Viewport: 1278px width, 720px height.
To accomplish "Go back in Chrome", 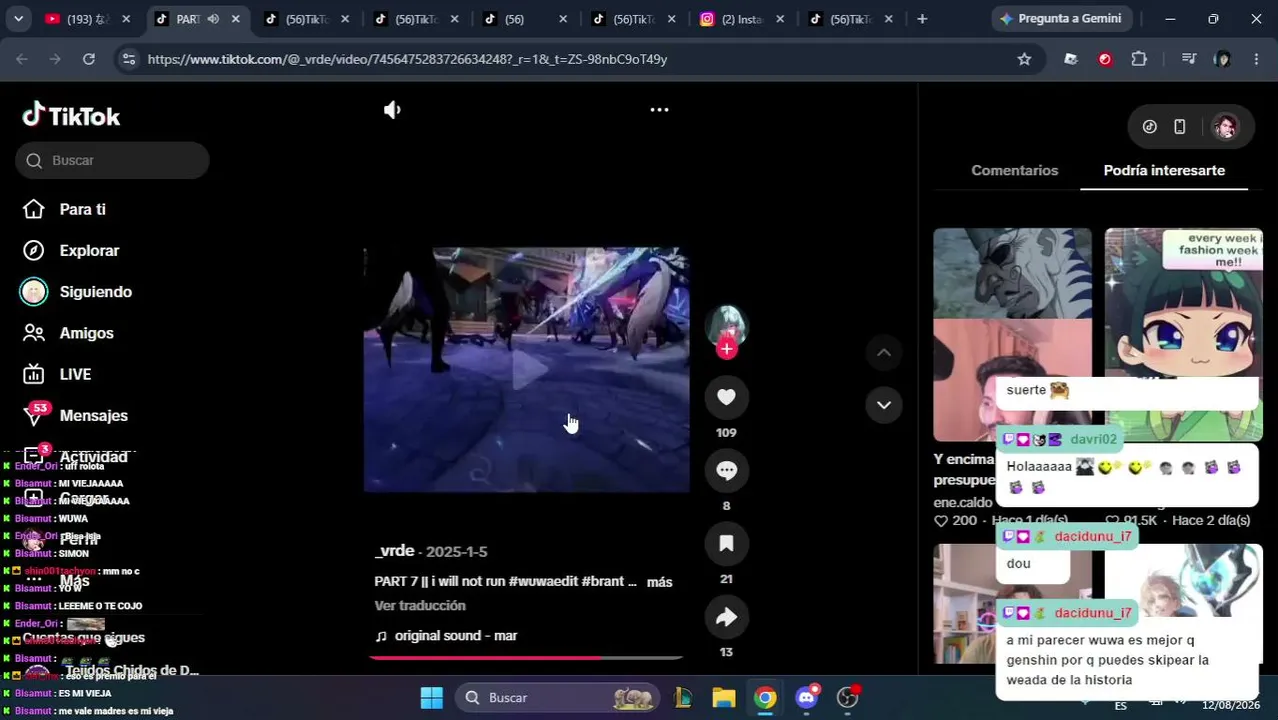I will [23, 59].
